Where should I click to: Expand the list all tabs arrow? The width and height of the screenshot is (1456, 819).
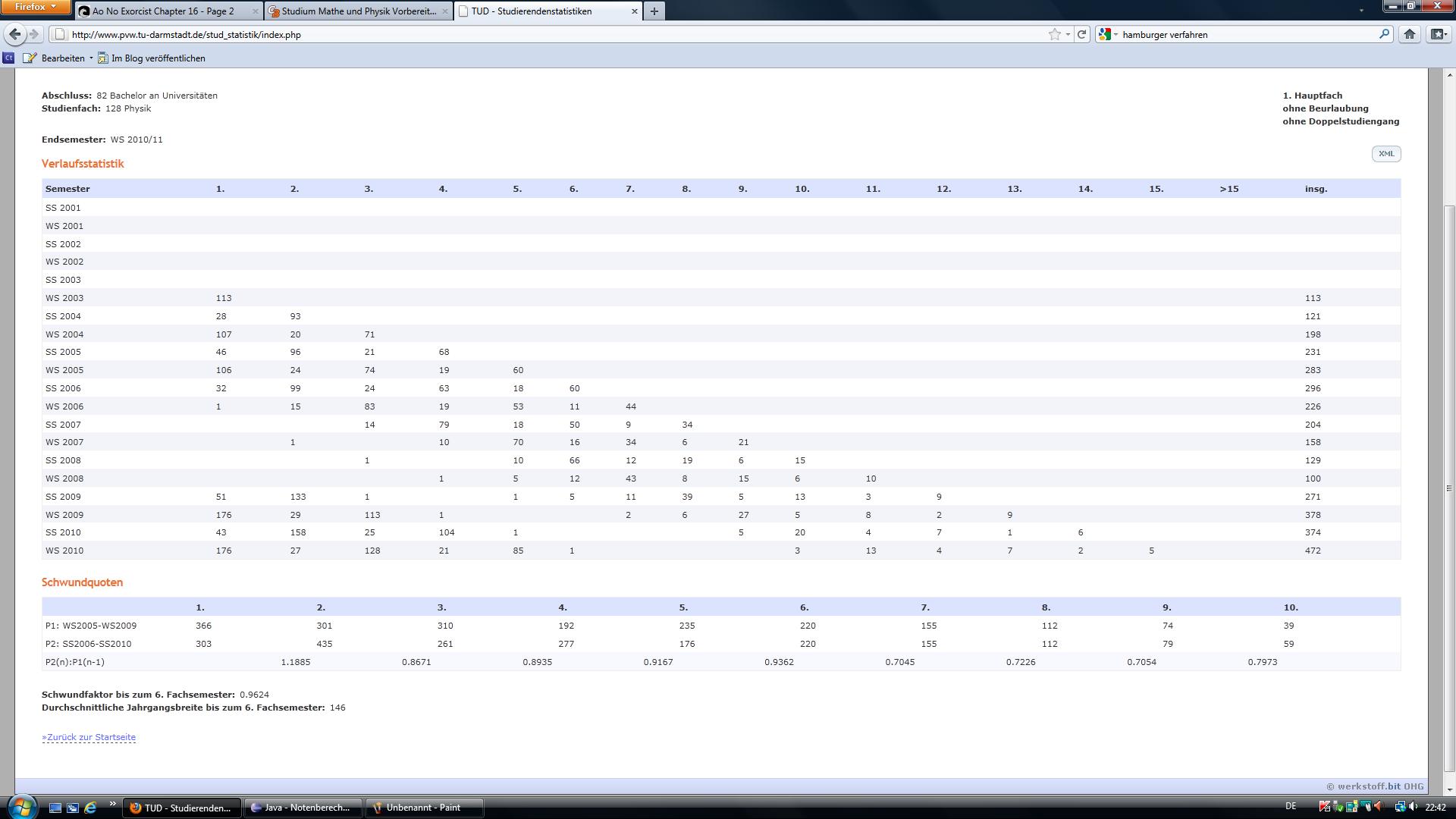click(1361, 11)
